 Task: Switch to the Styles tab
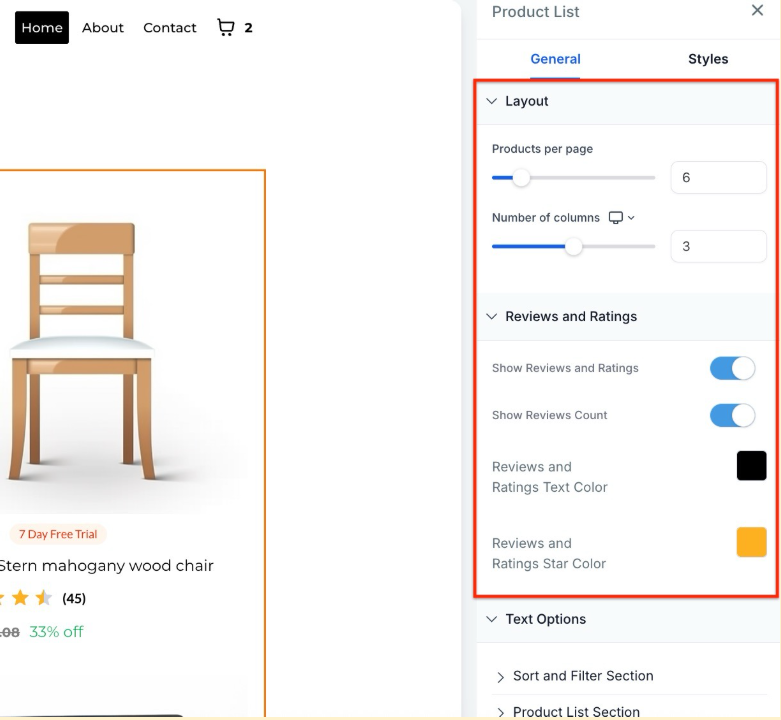708,59
